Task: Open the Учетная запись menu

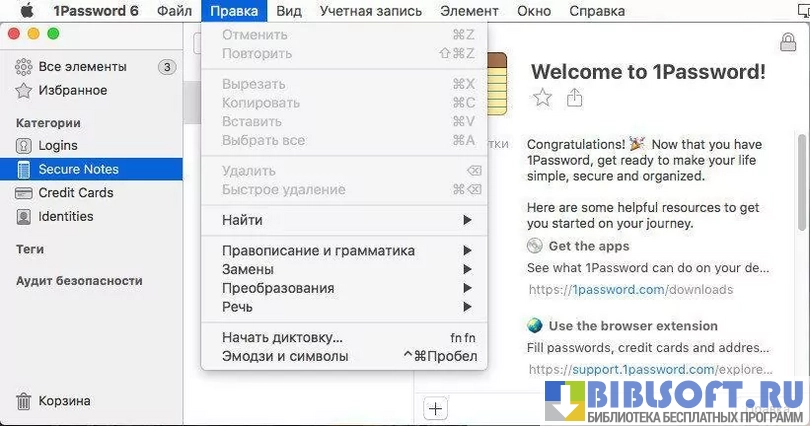Action: [372, 11]
